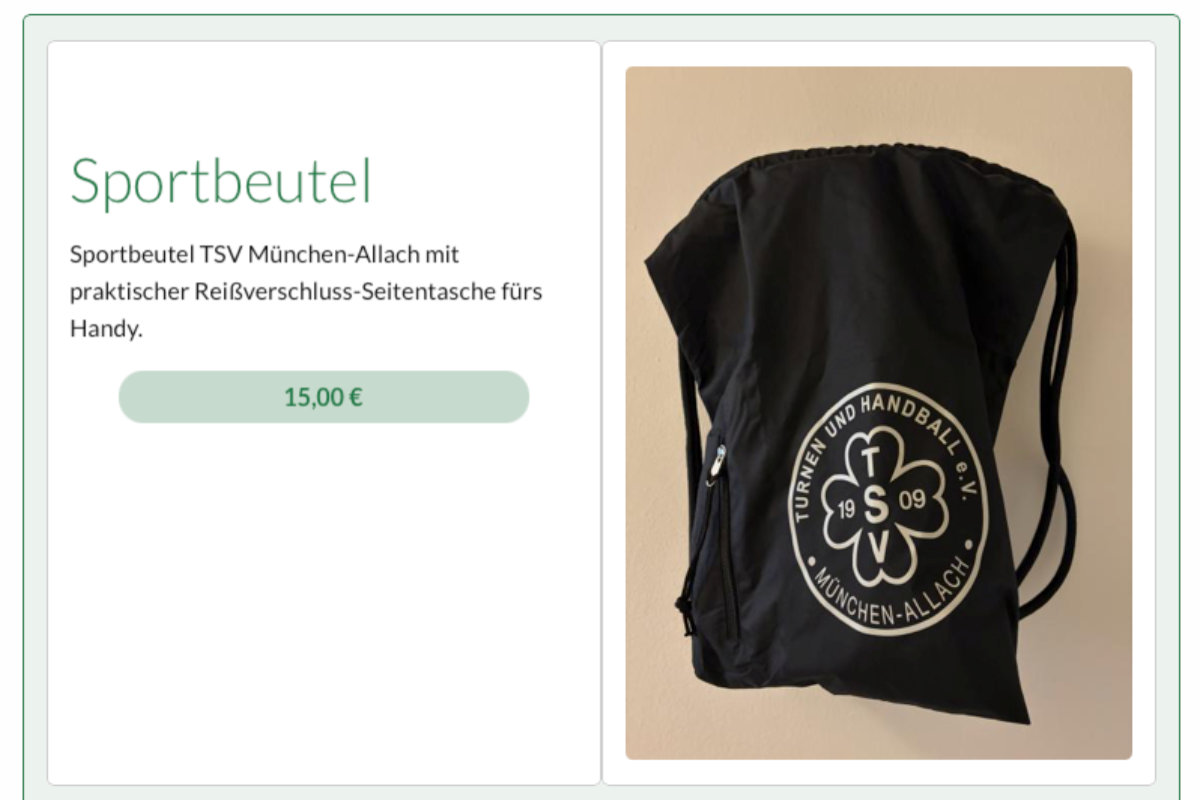This screenshot has height=800, width=1200.
Task: Click the TSV clover emblem on the bag
Action: [886, 509]
